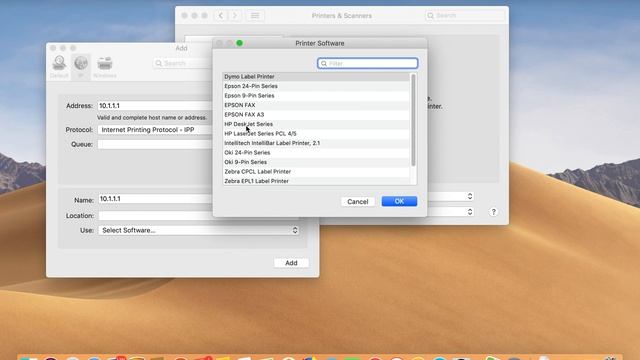Focus the Filter field in Printer Software
640x360 pixels.
pos(368,63)
